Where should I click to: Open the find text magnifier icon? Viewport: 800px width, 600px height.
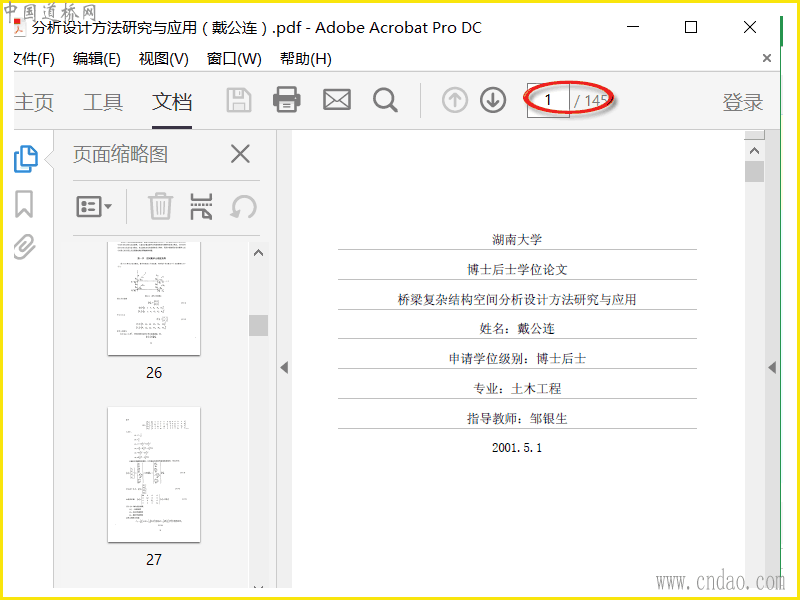385,100
